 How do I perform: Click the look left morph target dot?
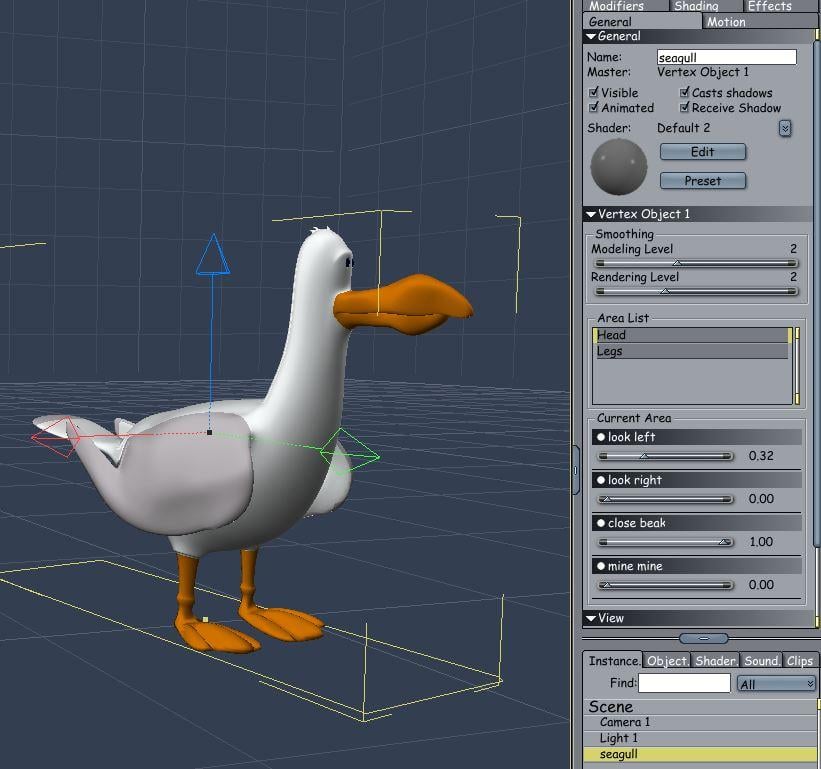pyautogui.click(x=601, y=437)
